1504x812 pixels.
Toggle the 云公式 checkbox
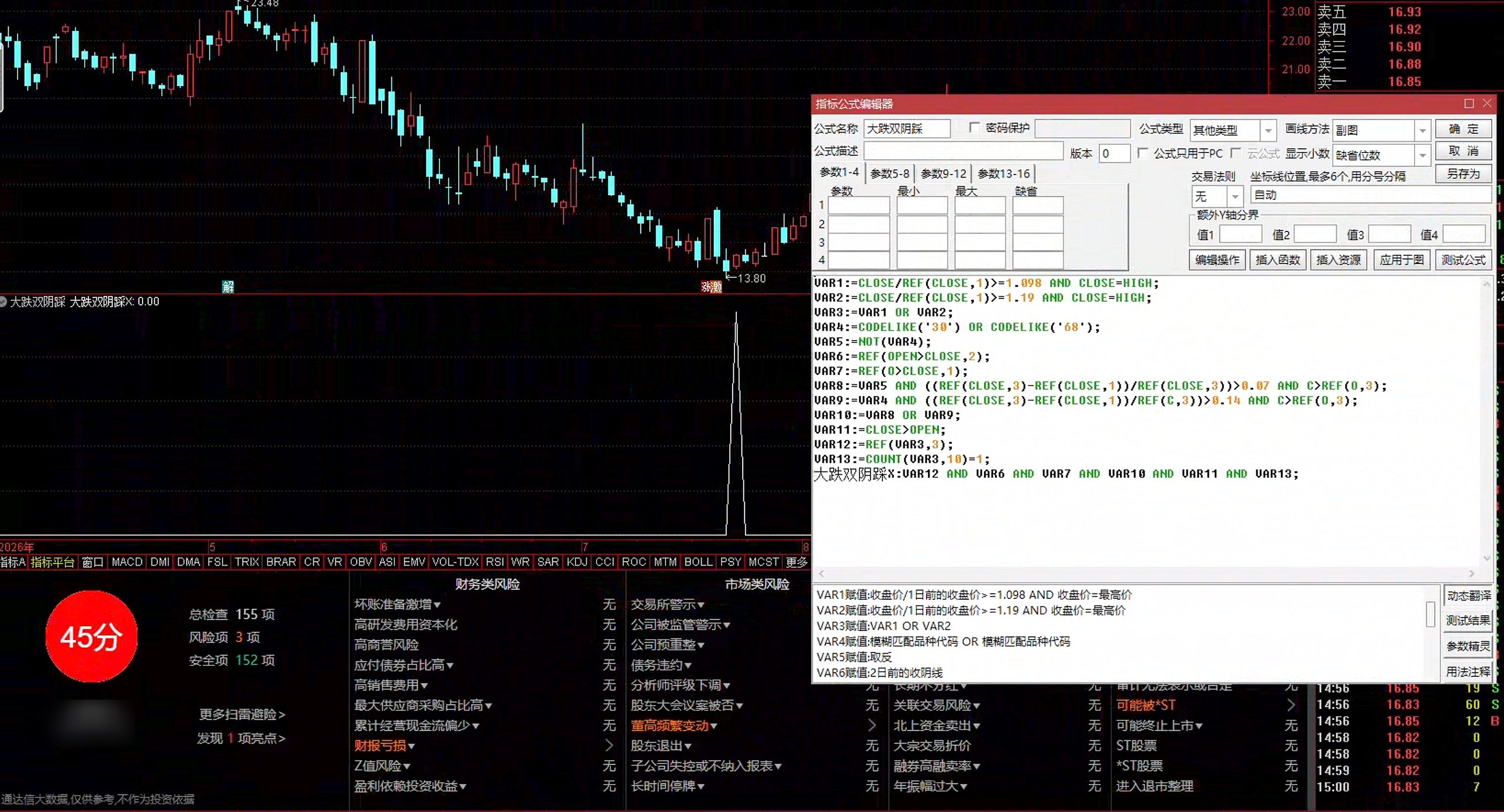point(1236,153)
